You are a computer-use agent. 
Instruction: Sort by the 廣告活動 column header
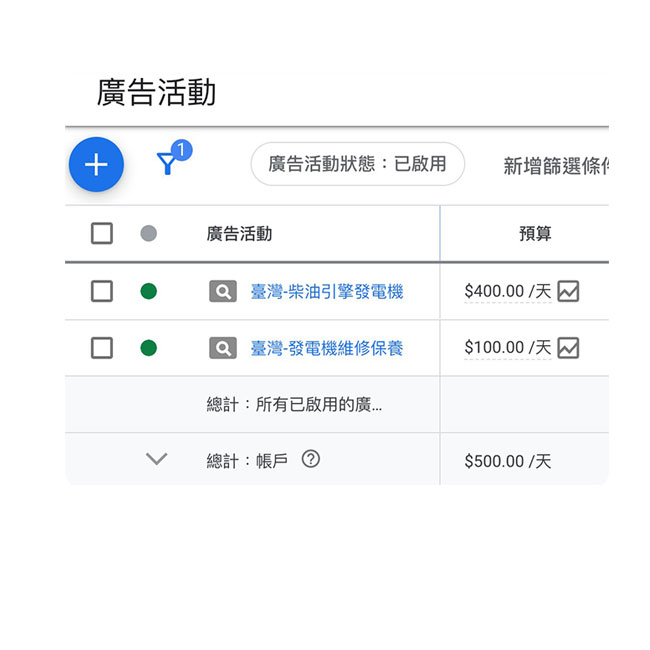(239, 234)
